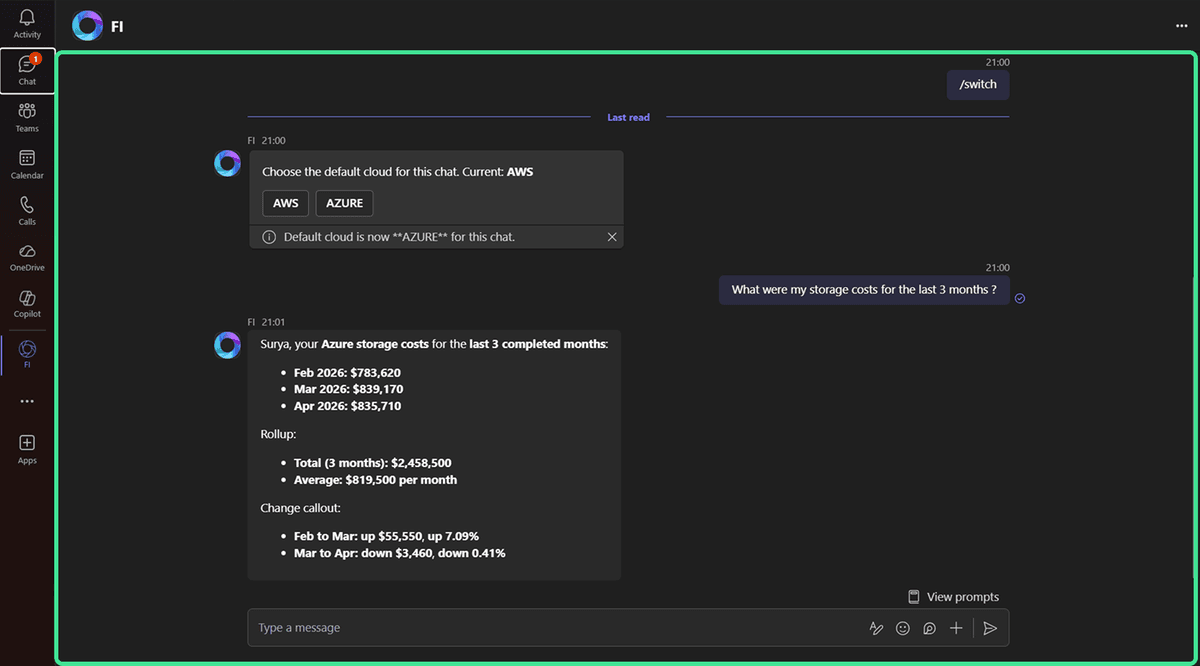Screen dimensions: 1200x666
Task: Select the FI app in sidebar
Action: (x=27, y=354)
